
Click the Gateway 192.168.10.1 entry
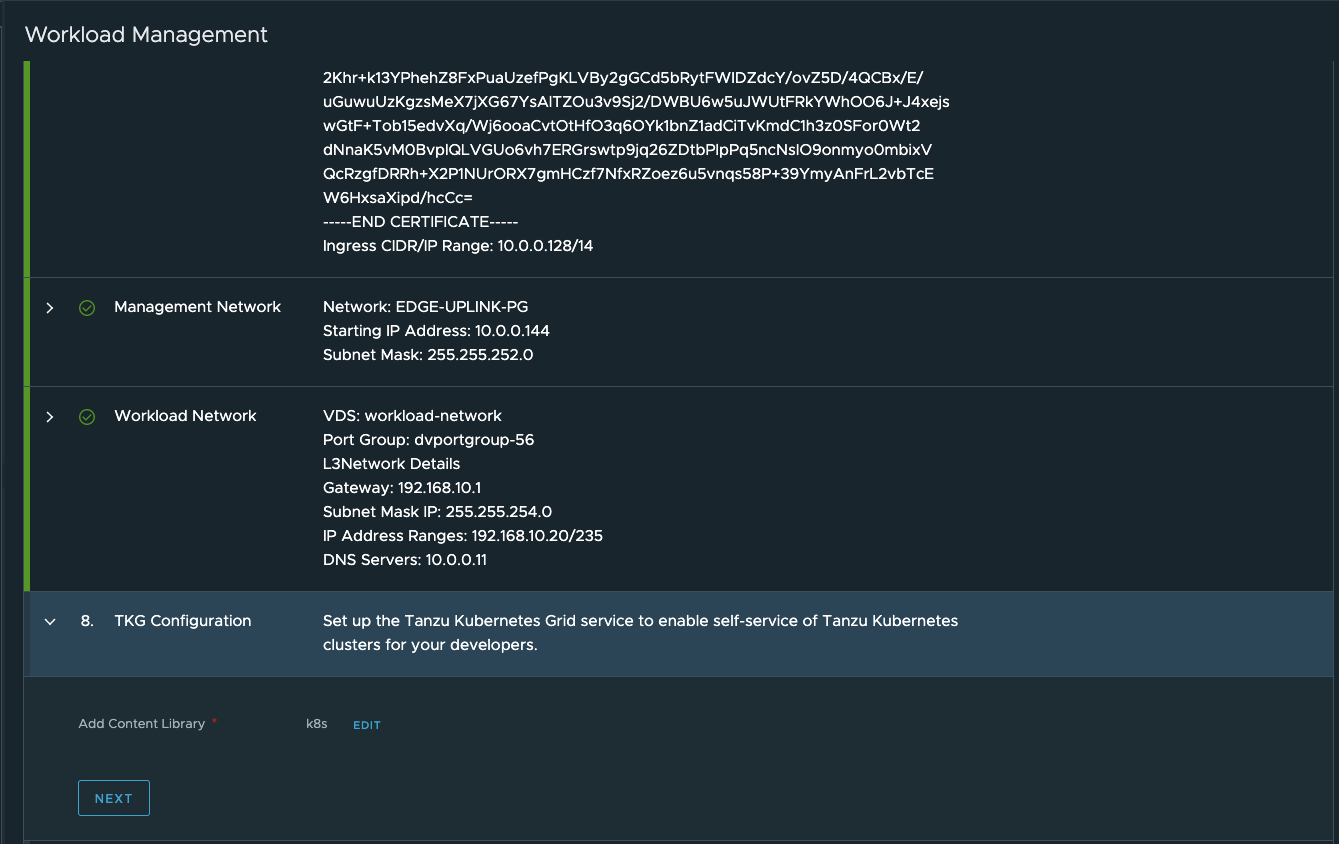click(x=402, y=488)
